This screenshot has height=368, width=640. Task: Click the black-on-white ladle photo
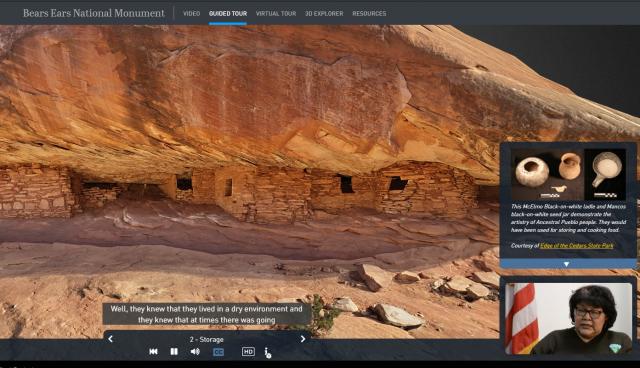click(x=605, y=174)
